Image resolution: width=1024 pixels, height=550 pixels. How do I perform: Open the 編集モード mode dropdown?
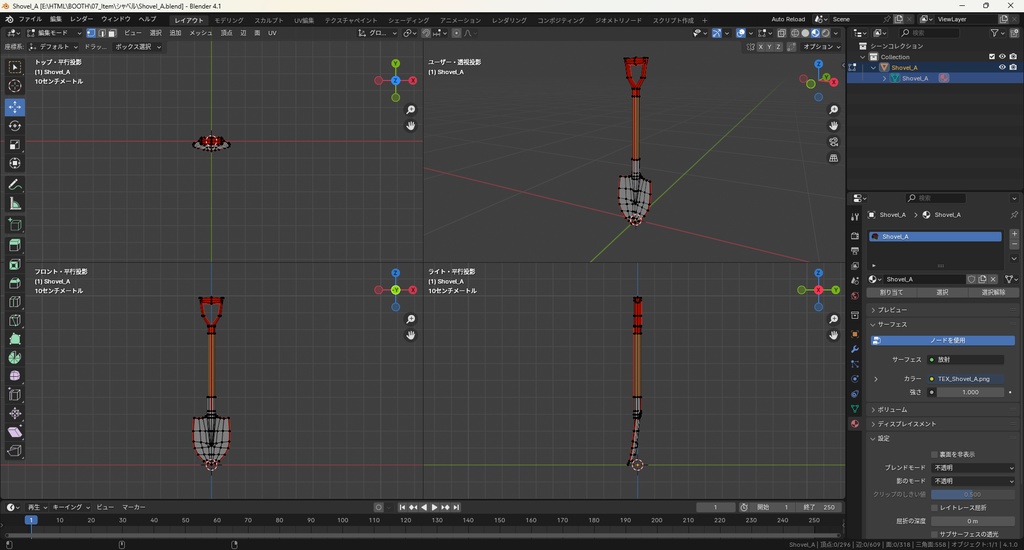click(x=53, y=33)
